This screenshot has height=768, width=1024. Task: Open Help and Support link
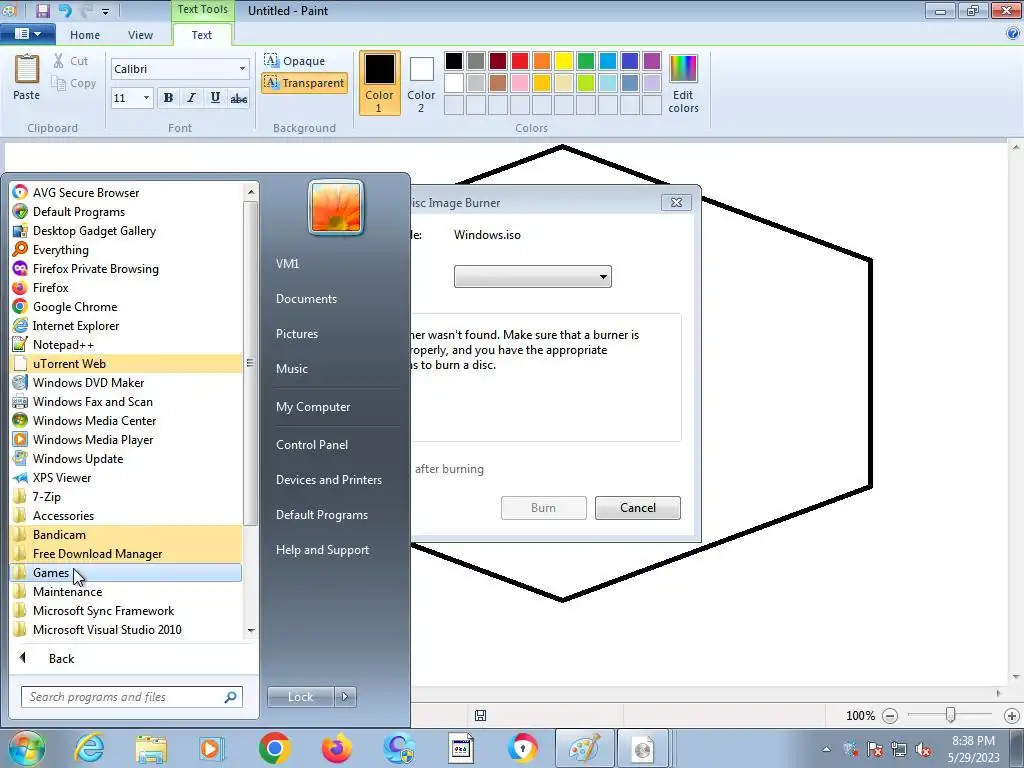tap(322, 550)
